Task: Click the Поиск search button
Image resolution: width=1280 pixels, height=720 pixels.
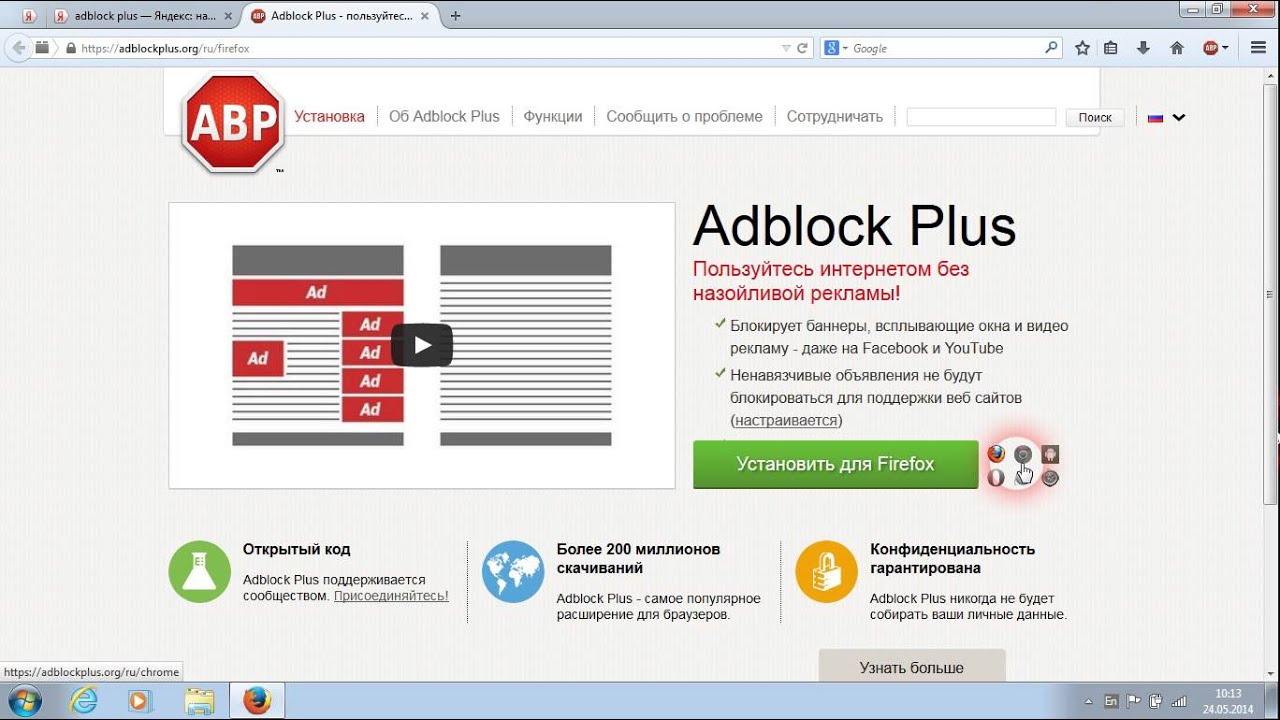Action: click(x=1095, y=117)
